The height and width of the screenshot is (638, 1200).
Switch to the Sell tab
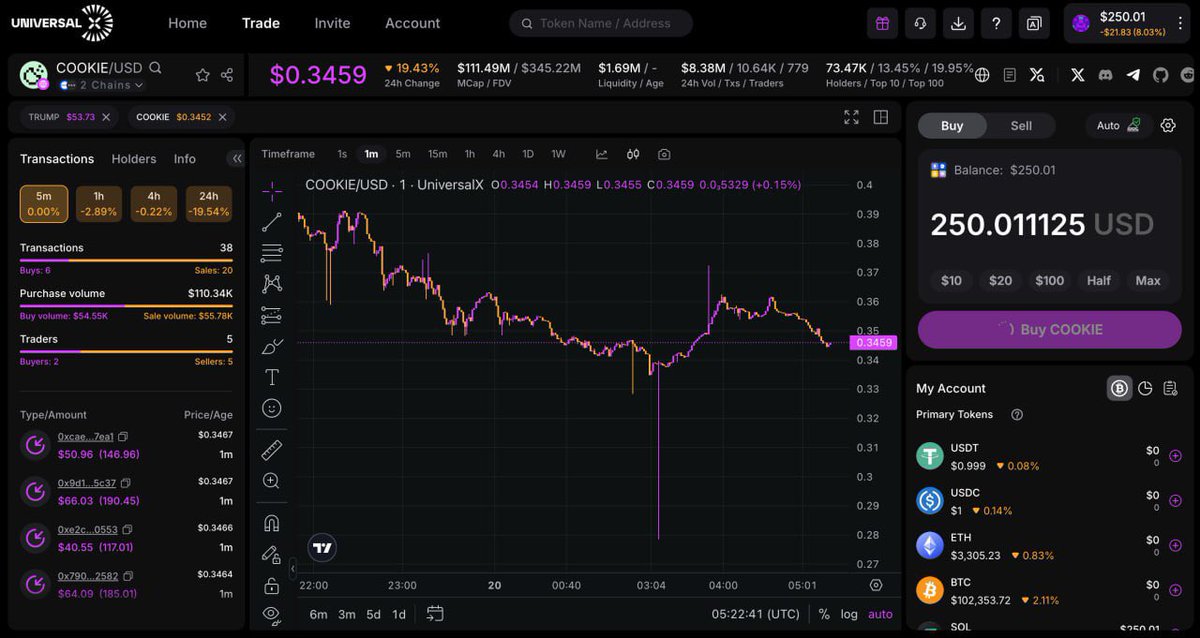click(1021, 126)
